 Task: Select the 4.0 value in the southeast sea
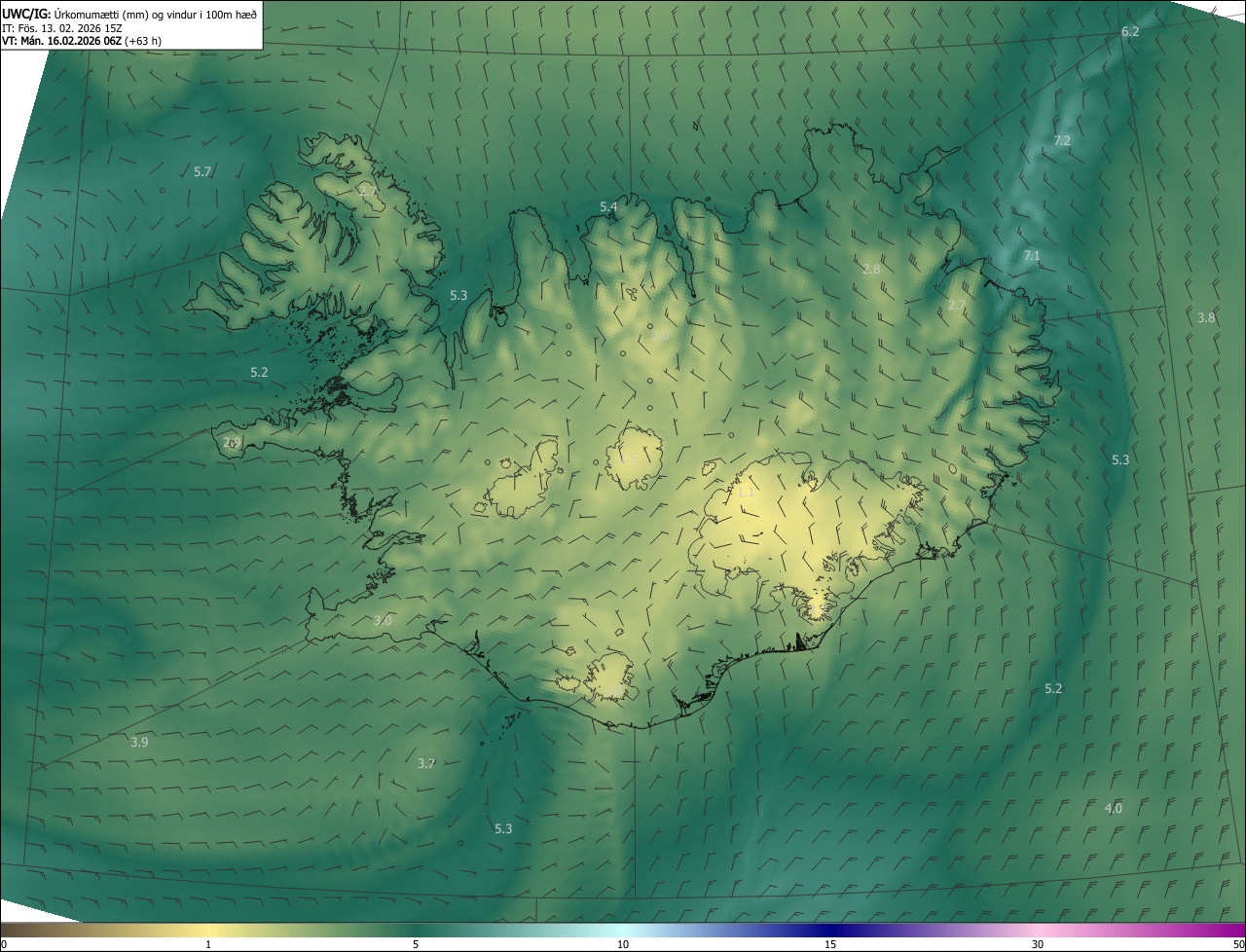[1113, 809]
